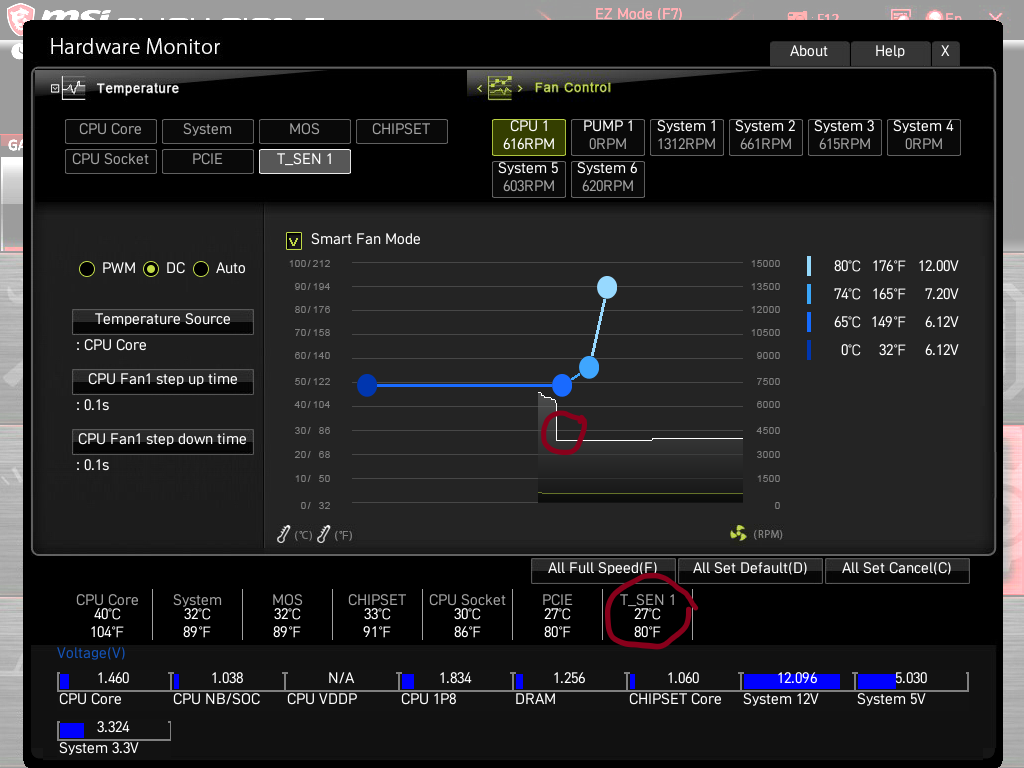Open CPU Fan1 step up time option
The image size is (1024, 768).
pyautogui.click(x=163, y=381)
